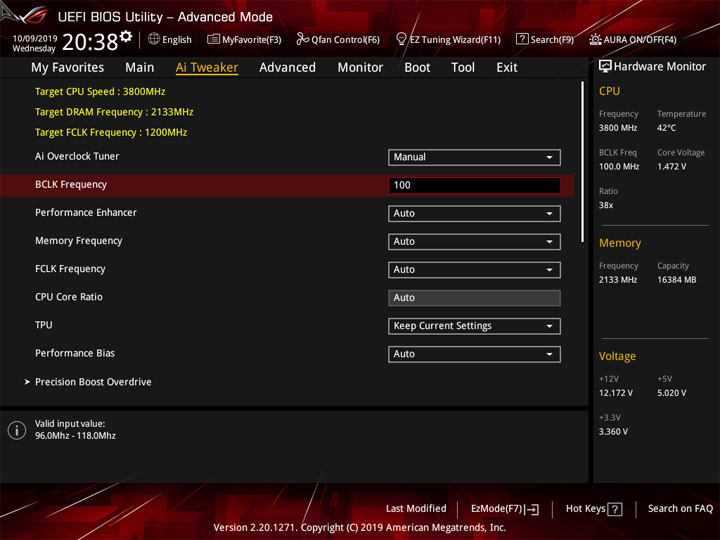Click the Hardware Monitor screen icon

pos(605,66)
